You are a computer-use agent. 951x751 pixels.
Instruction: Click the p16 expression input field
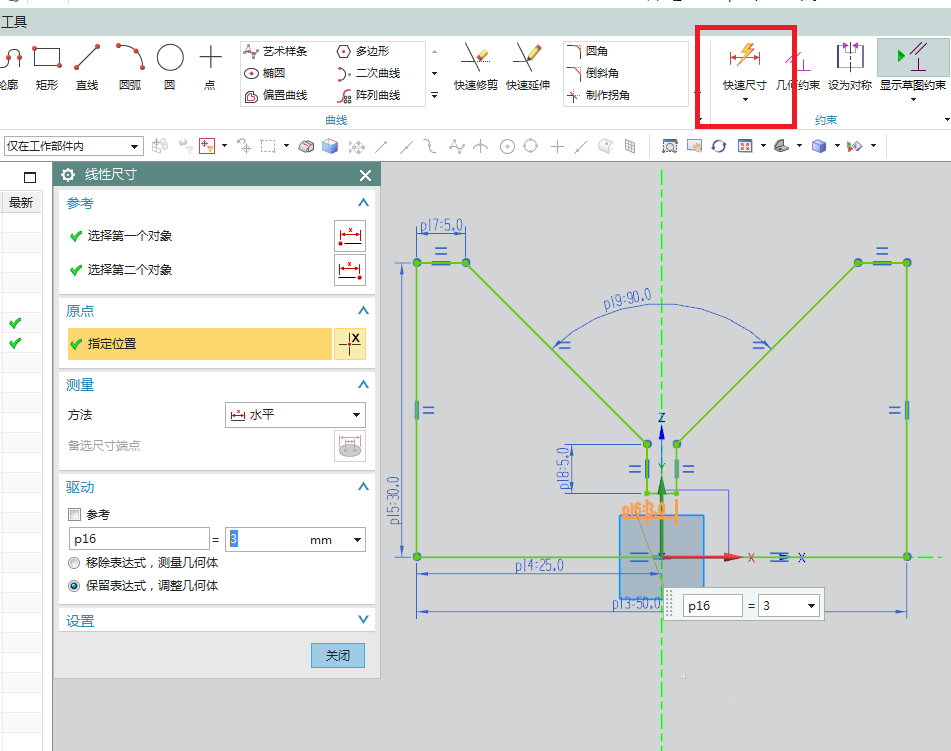coord(139,538)
